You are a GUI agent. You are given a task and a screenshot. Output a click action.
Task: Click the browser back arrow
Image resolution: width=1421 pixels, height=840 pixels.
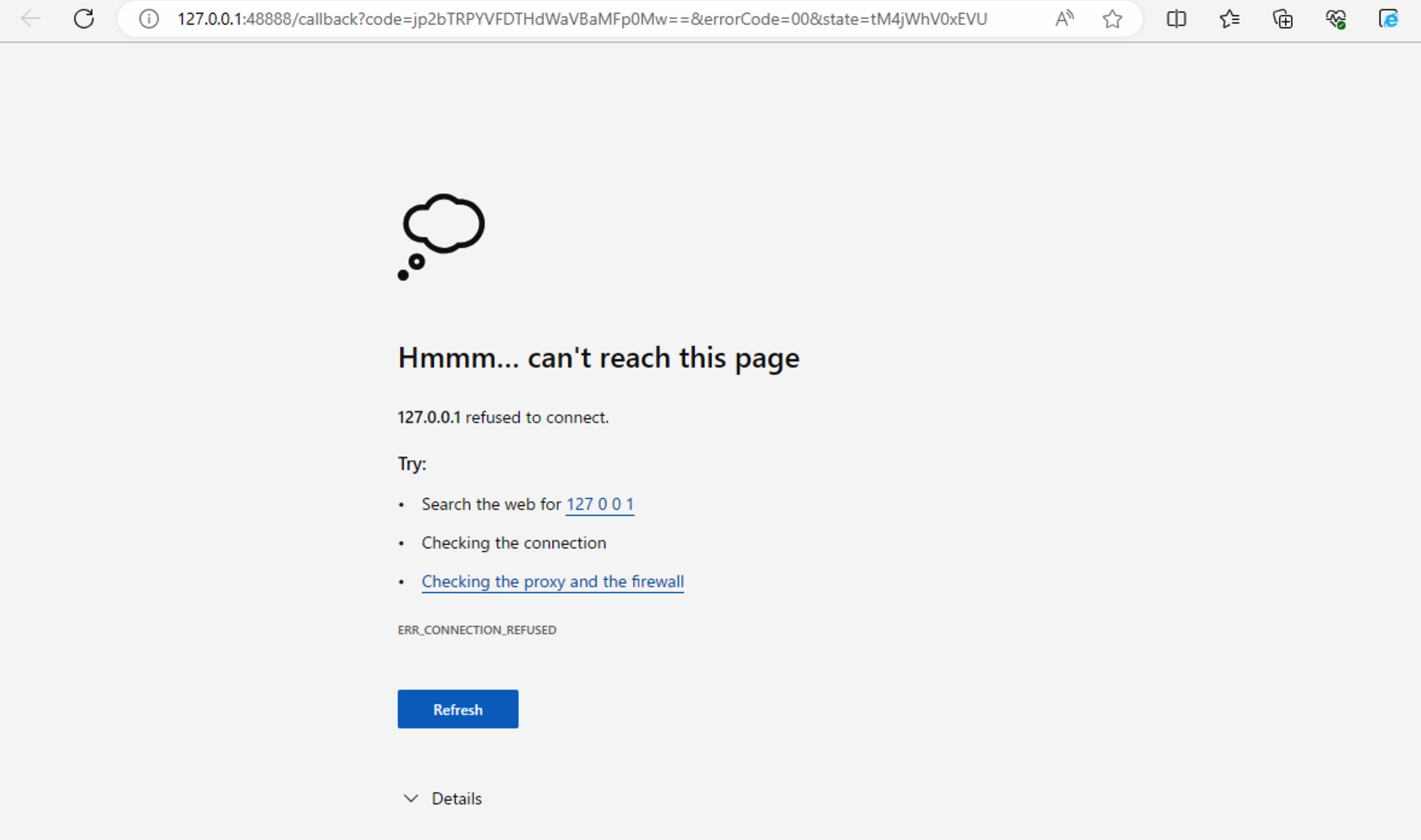pyautogui.click(x=30, y=19)
